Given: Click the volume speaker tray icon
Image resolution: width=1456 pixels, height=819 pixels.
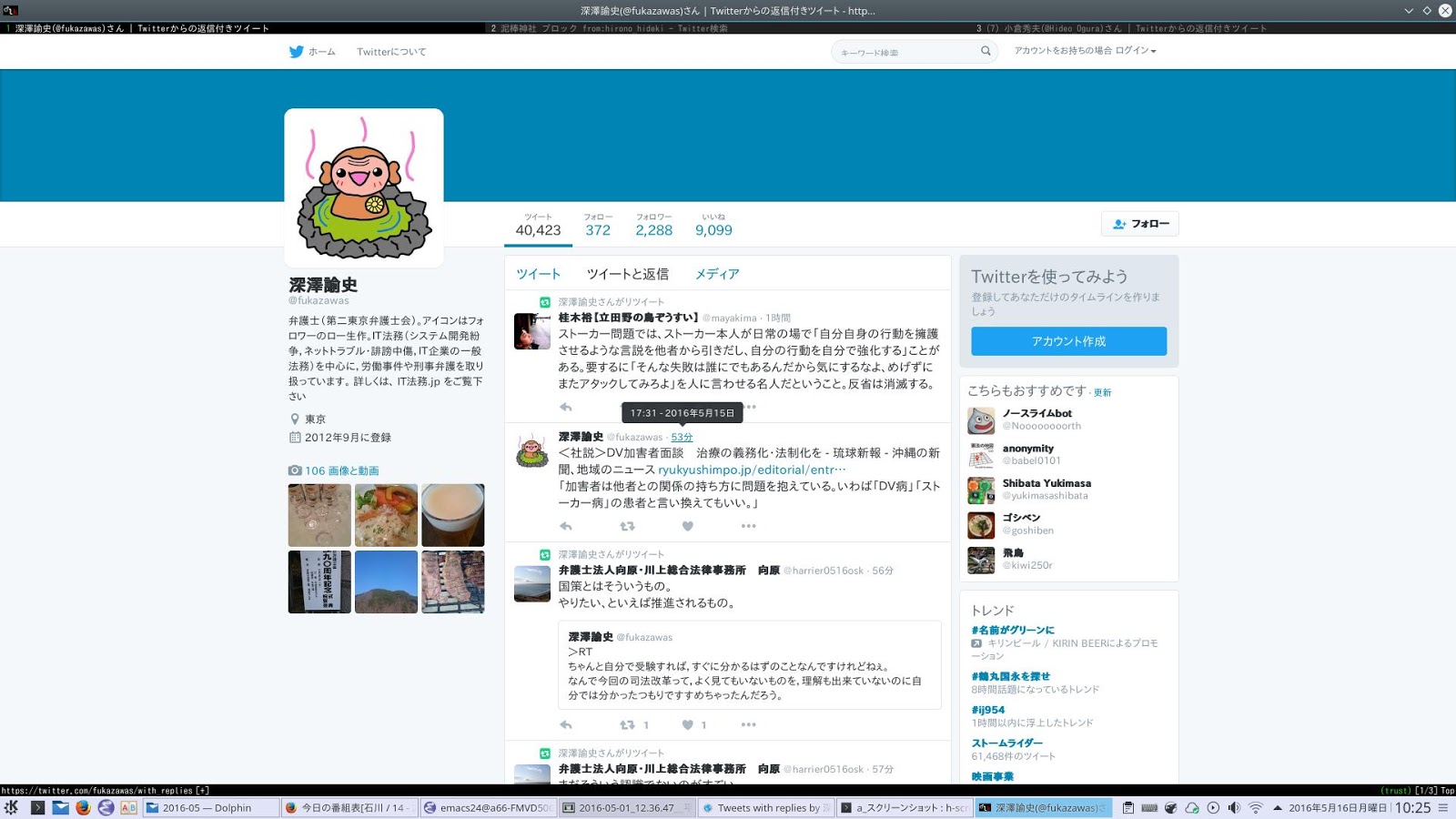Looking at the screenshot, I should click(x=1234, y=808).
